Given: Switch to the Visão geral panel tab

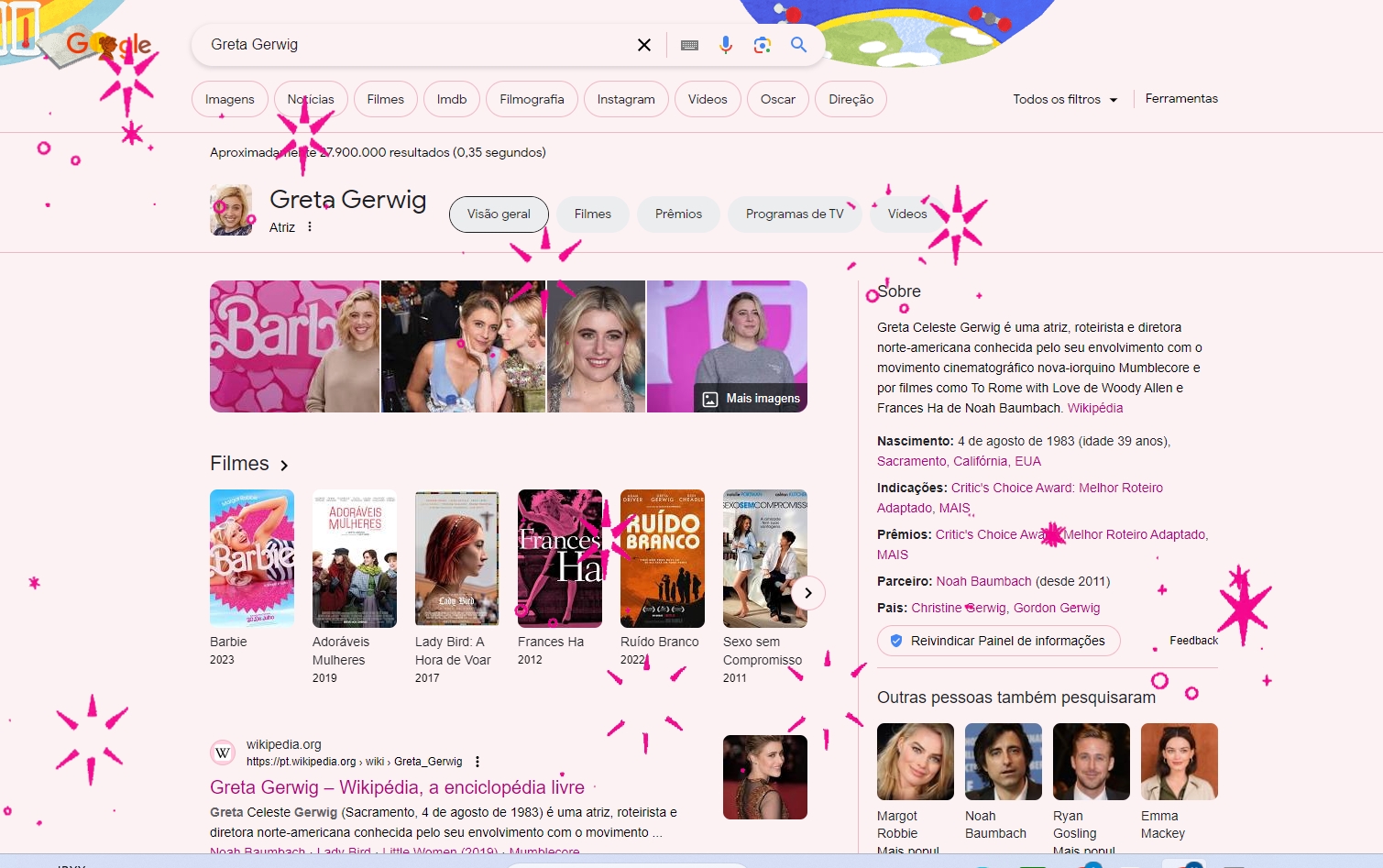Looking at the screenshot, I should click(499, 214).
